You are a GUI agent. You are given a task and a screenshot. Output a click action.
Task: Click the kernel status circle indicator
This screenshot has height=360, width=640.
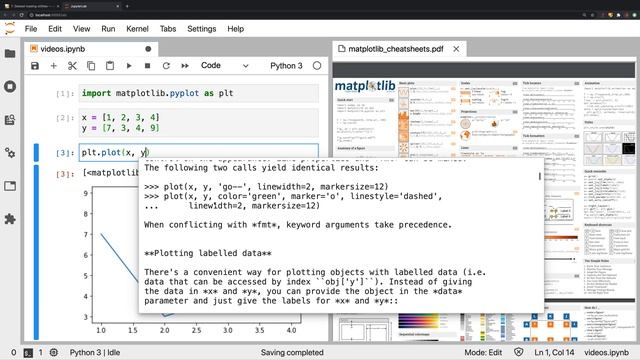pos(317,66)
